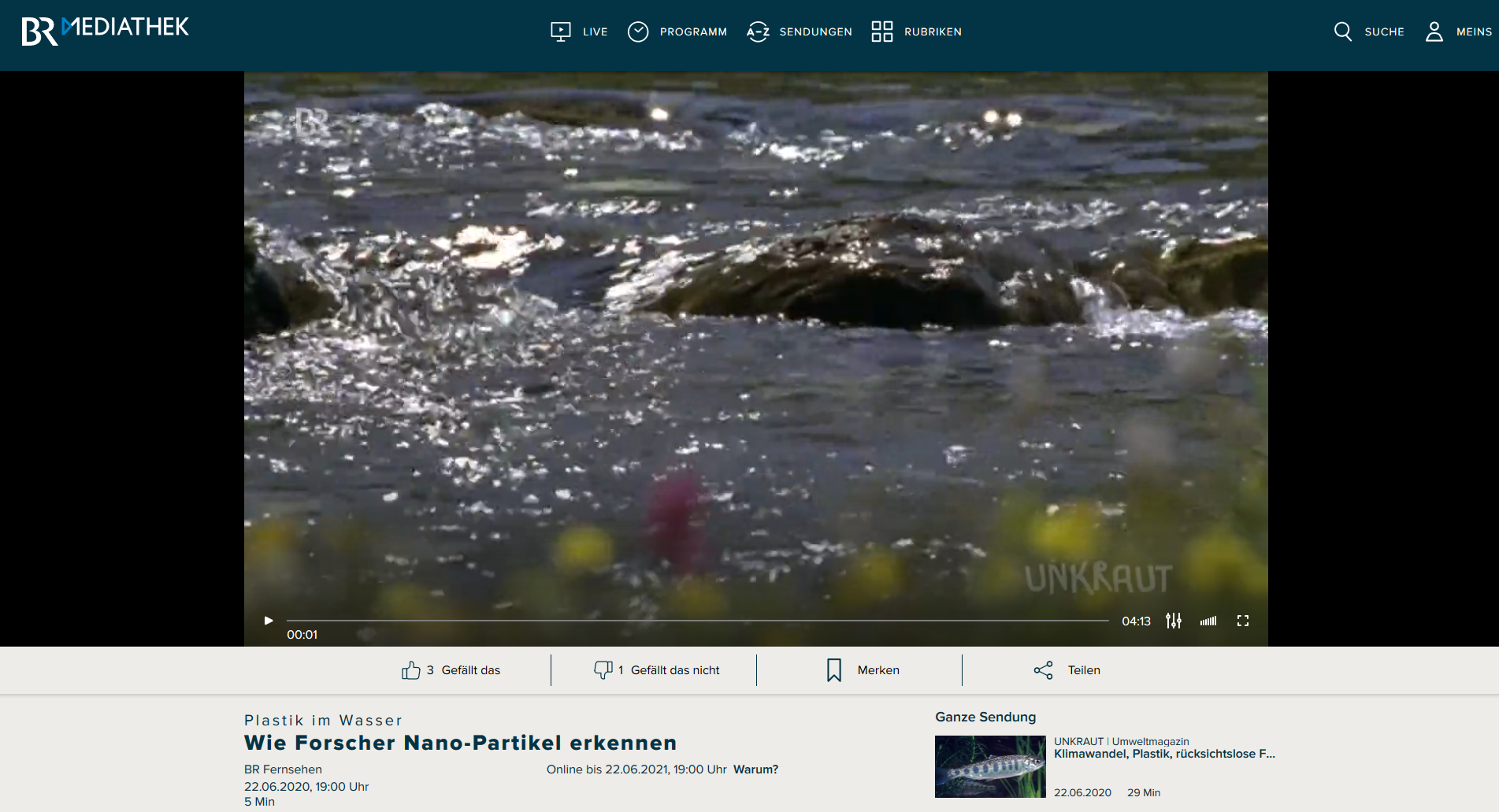Click the video title Wie Forscher Nano-Partikel erkennen
This screenshot has height=812, width=1499.
(x=460, y=743)
